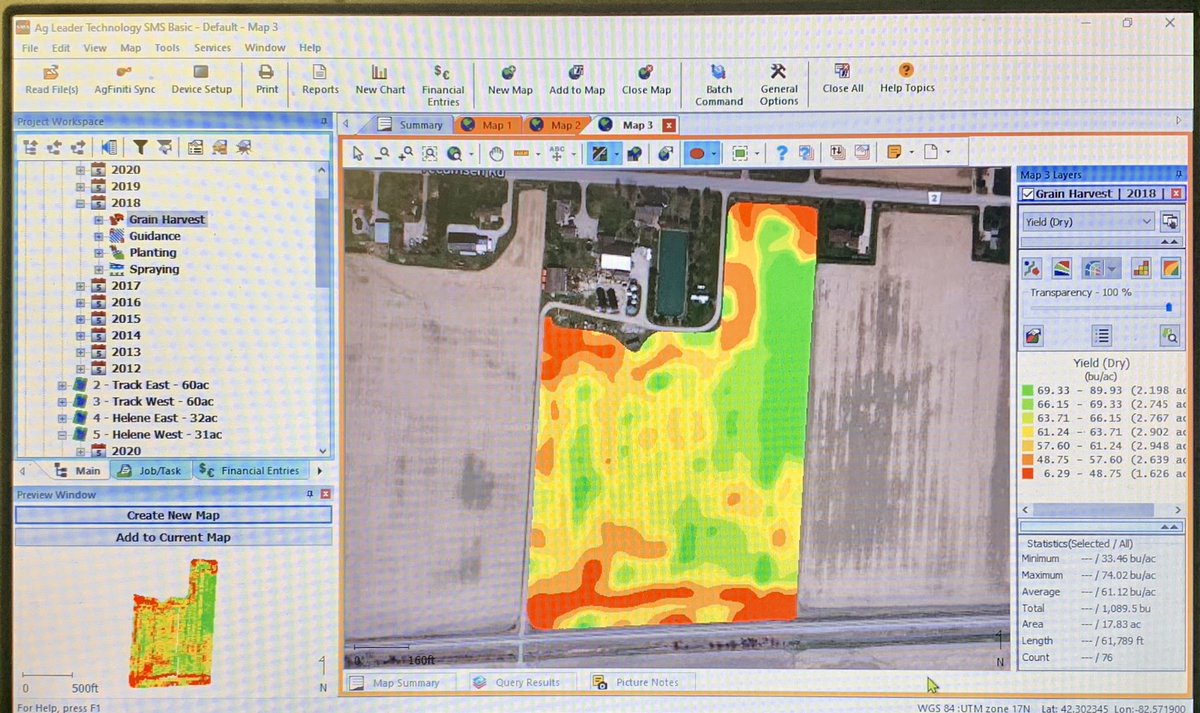Toggle the red ellipse selection tool

click(698, 153)
